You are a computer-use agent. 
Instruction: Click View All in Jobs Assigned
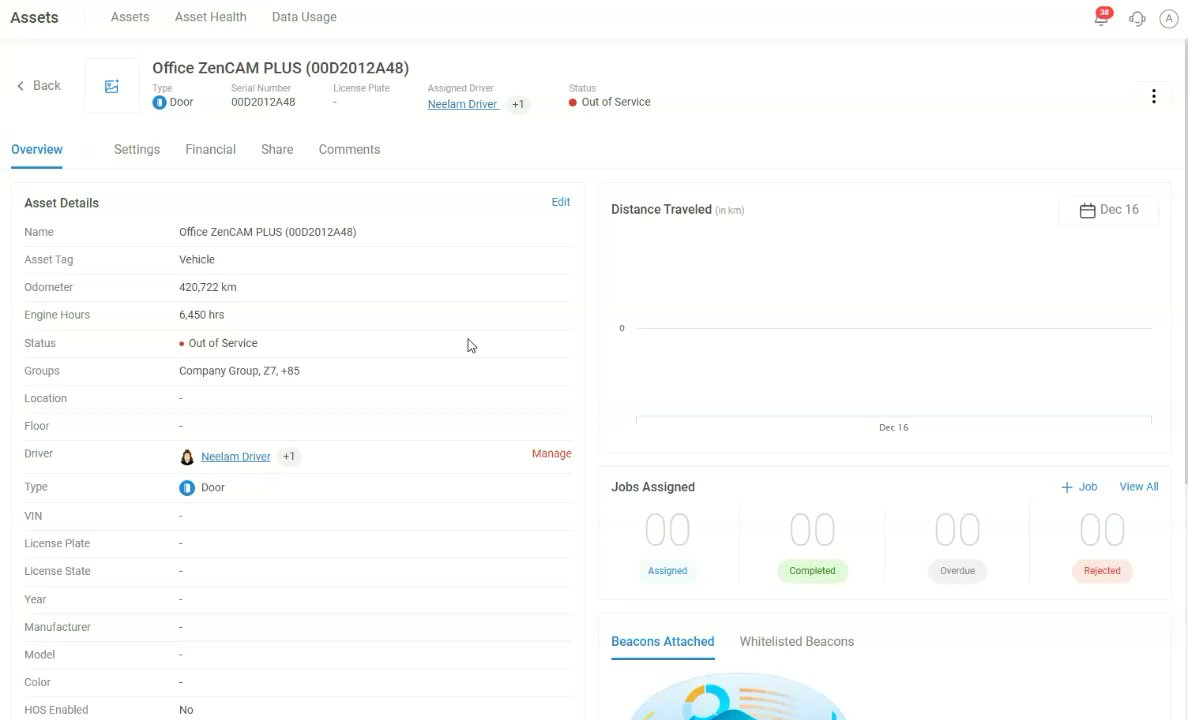pyautogui.click(x=1139, y=487)
